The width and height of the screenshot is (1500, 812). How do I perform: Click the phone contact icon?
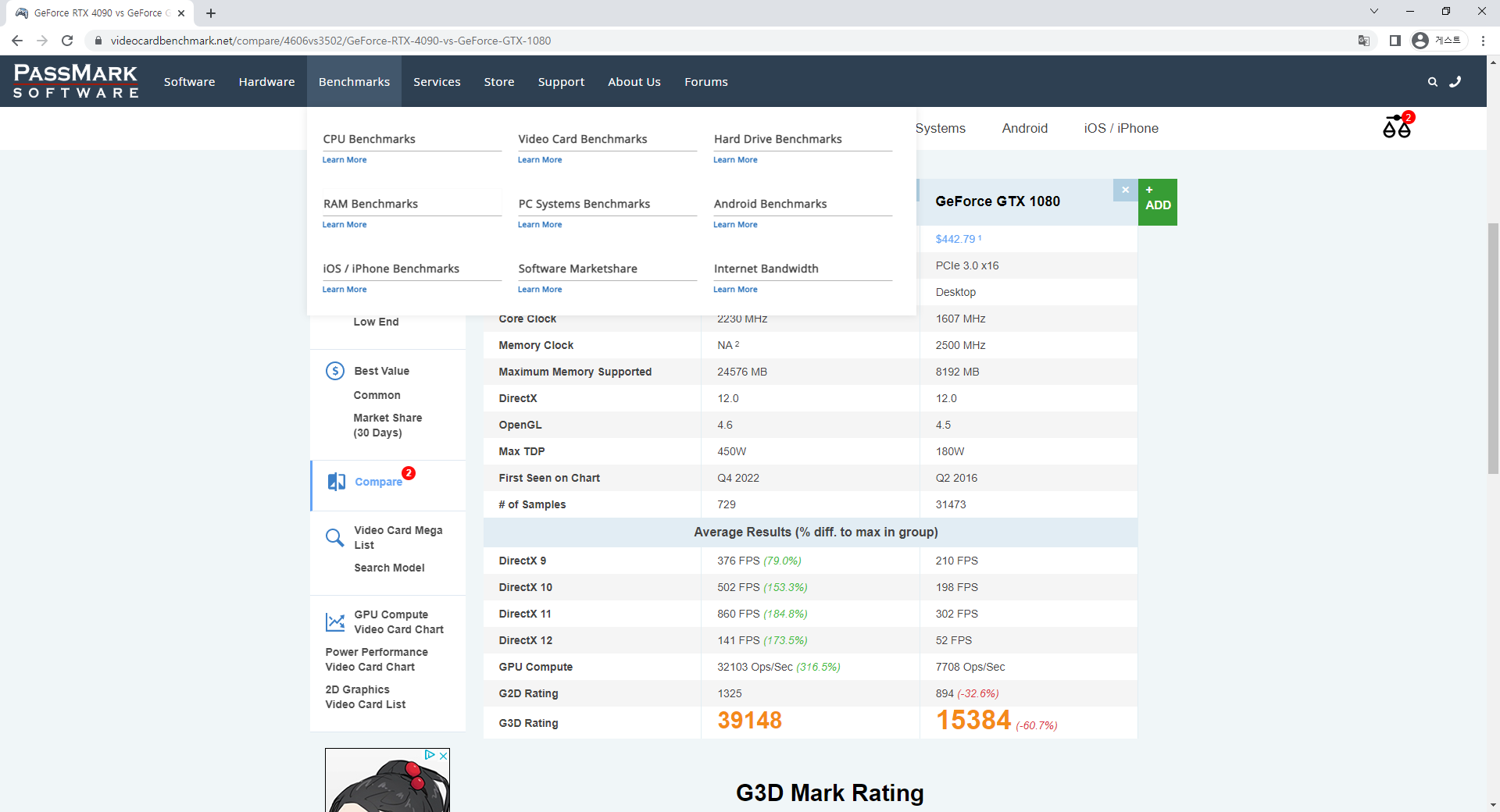pos(1455,82)
